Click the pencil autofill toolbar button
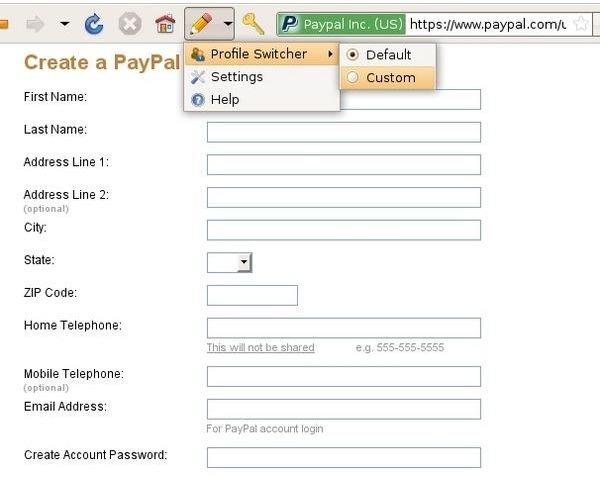The width and height of the screenshot is (600, 481). [201, 24]
